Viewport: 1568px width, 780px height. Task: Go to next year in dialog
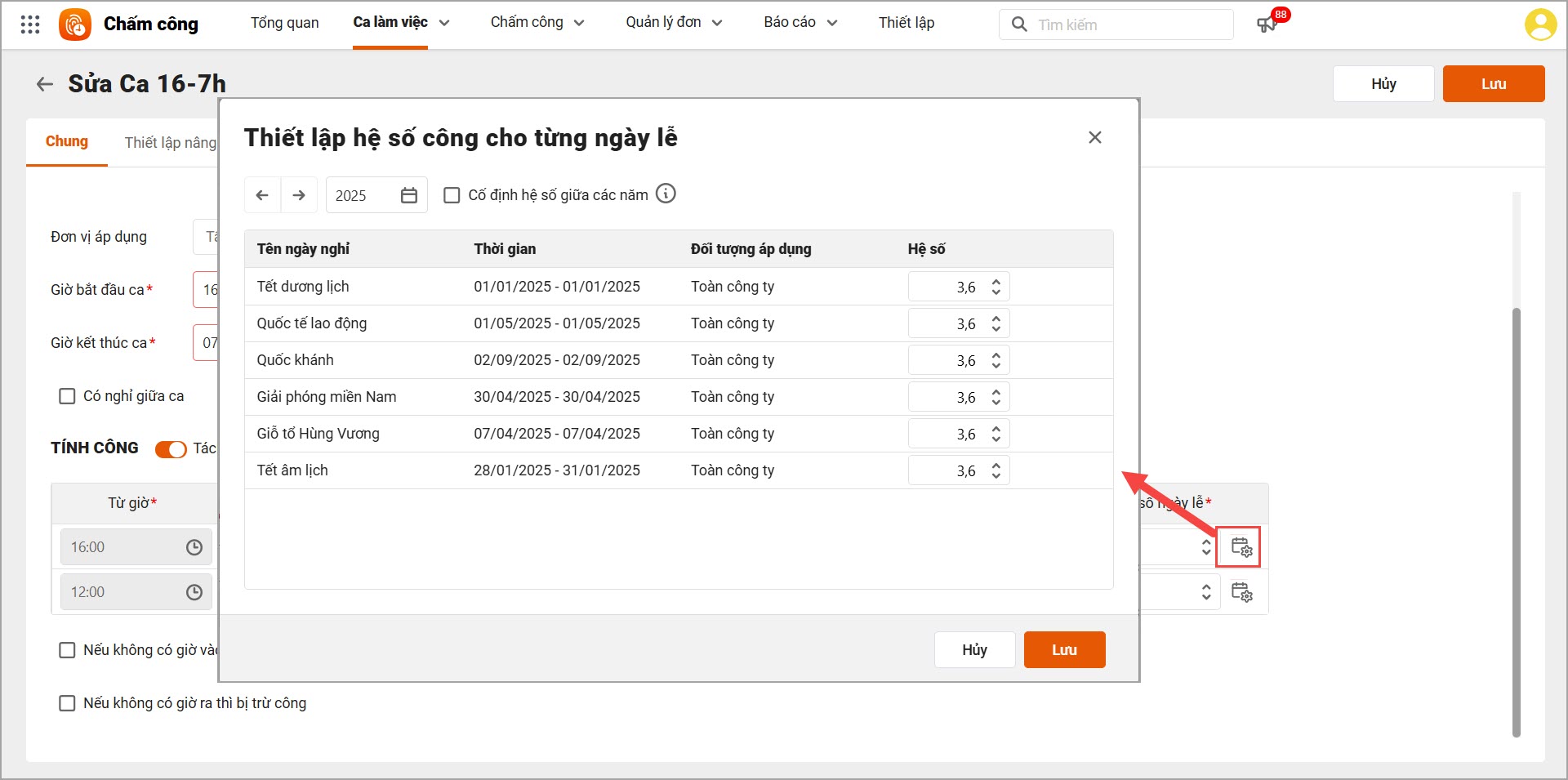[299, 195]
